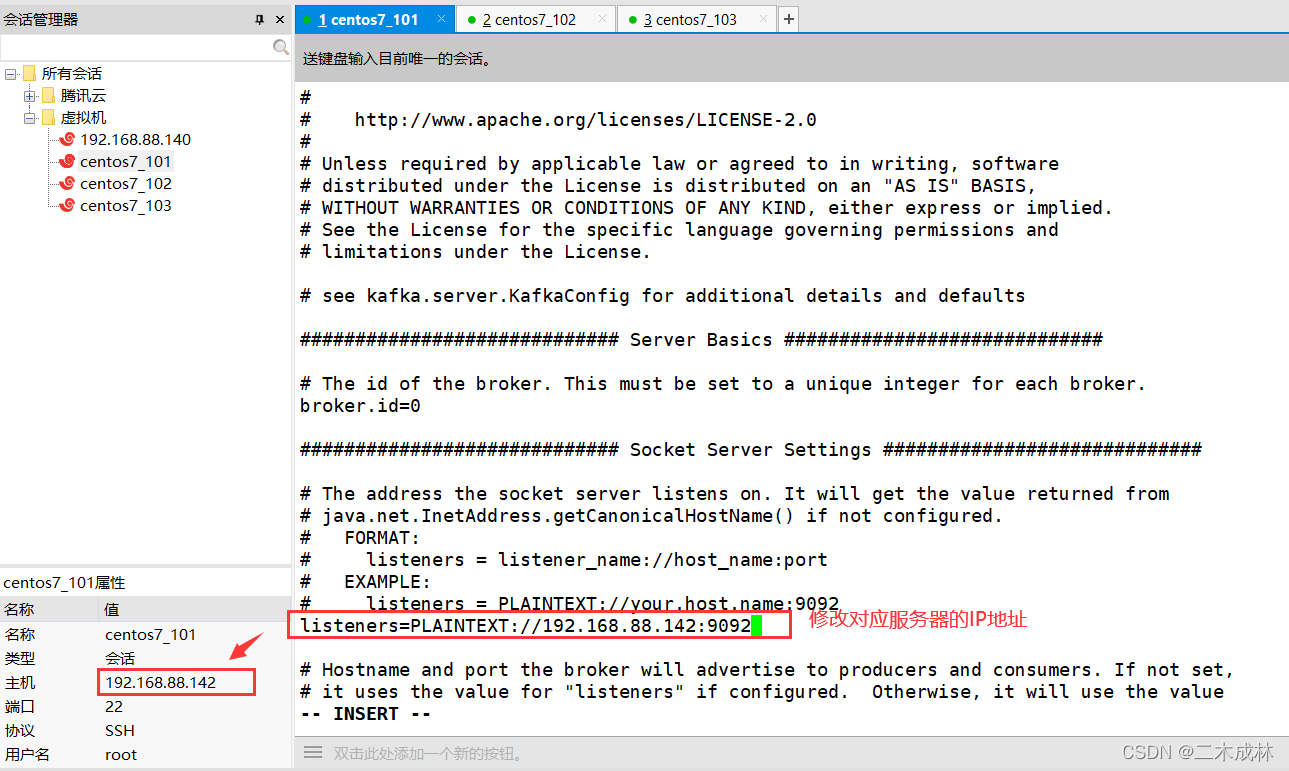
Task: Click the 'see kafka.server.KafkaConfig' comment line
Action: coord(662,296)
